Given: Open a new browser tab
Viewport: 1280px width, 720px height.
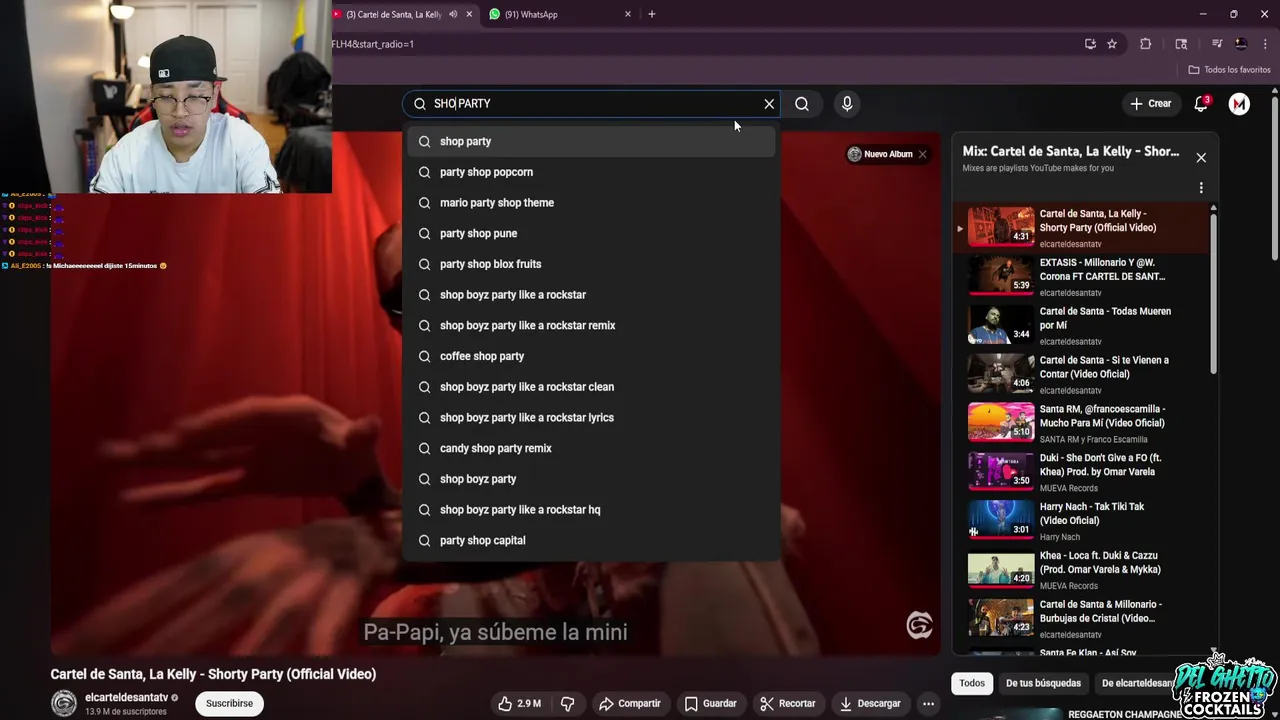Looking at the screenshot, I should [x=652, y=14].
